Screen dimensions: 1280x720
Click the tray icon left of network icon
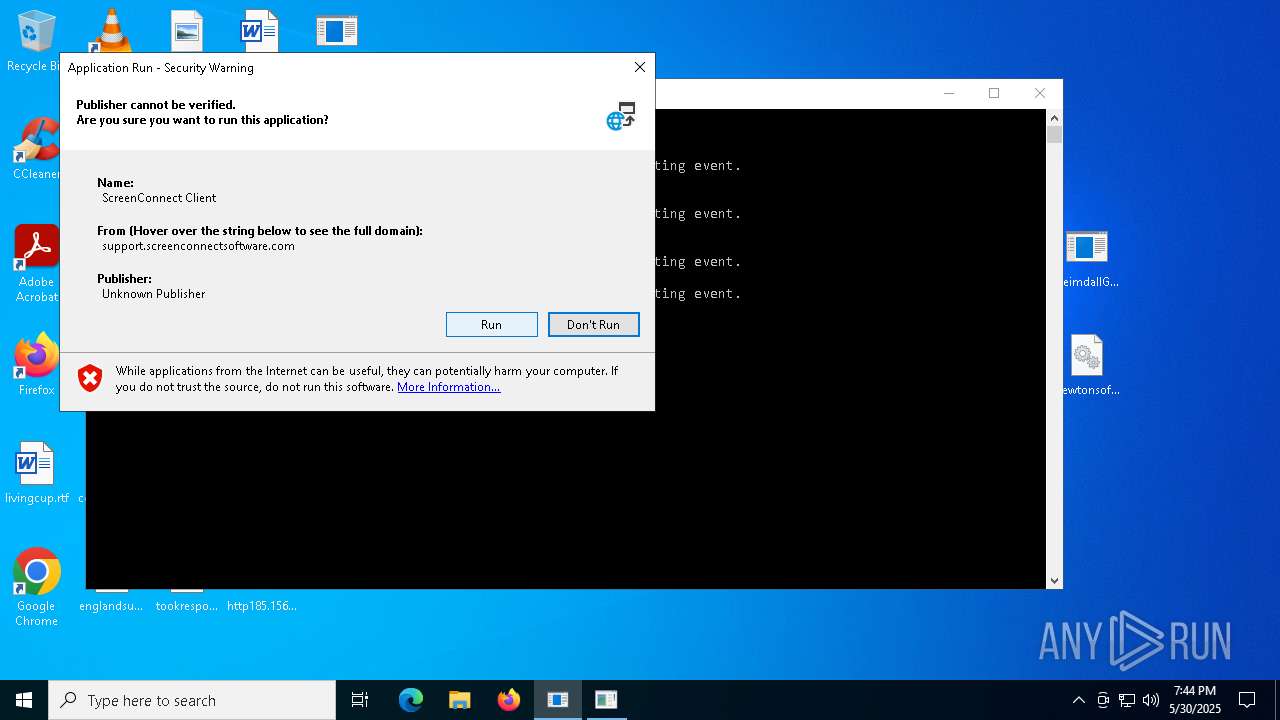click(1103, 700)
